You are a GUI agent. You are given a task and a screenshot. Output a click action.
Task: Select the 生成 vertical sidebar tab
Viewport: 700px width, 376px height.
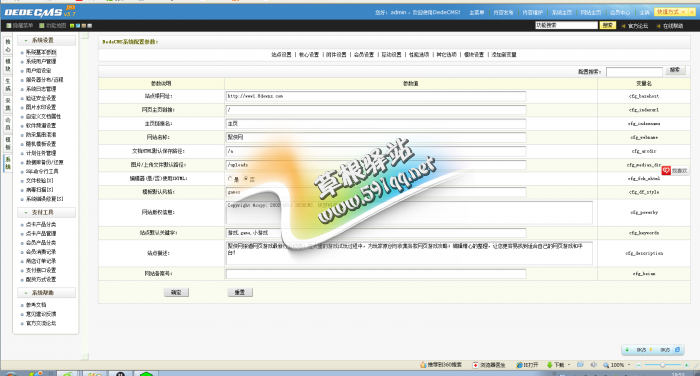point(8,85)
